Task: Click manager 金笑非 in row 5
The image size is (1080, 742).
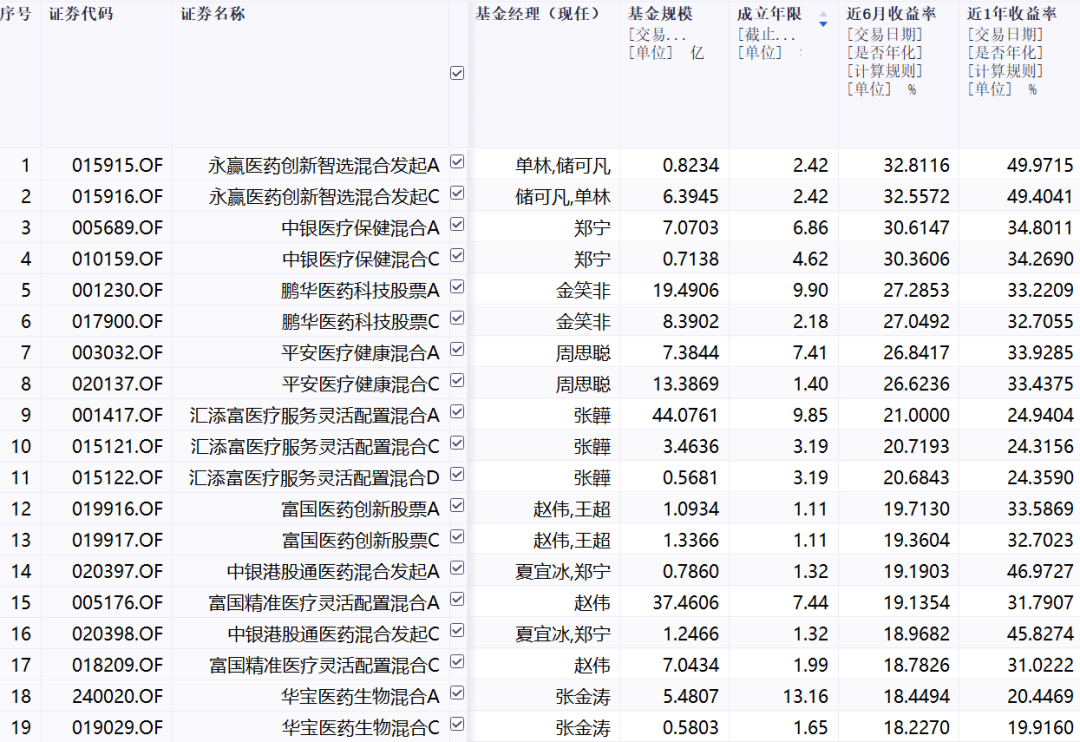Action: [583, 291]
